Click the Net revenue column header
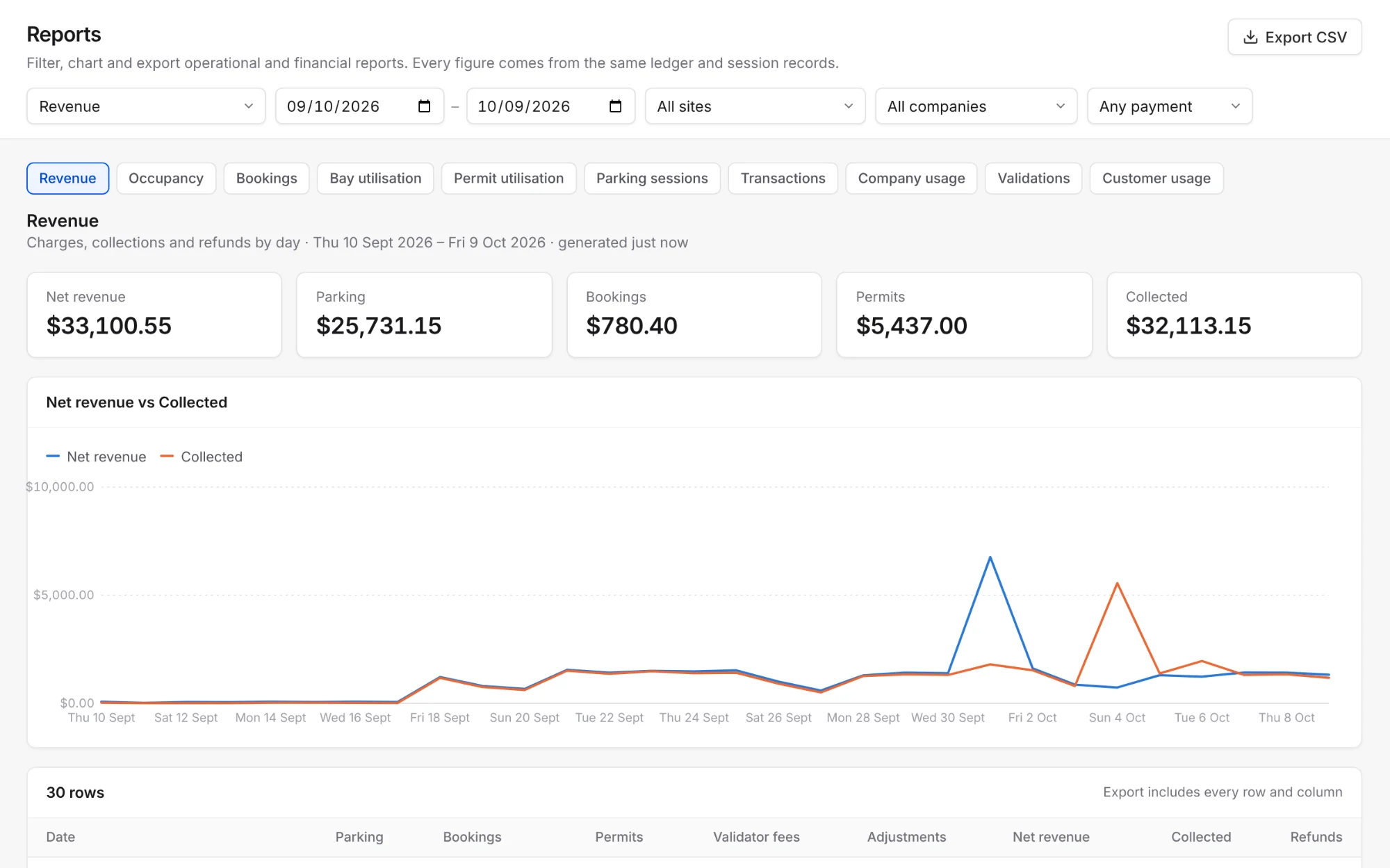 click(x=1051, y=837)
